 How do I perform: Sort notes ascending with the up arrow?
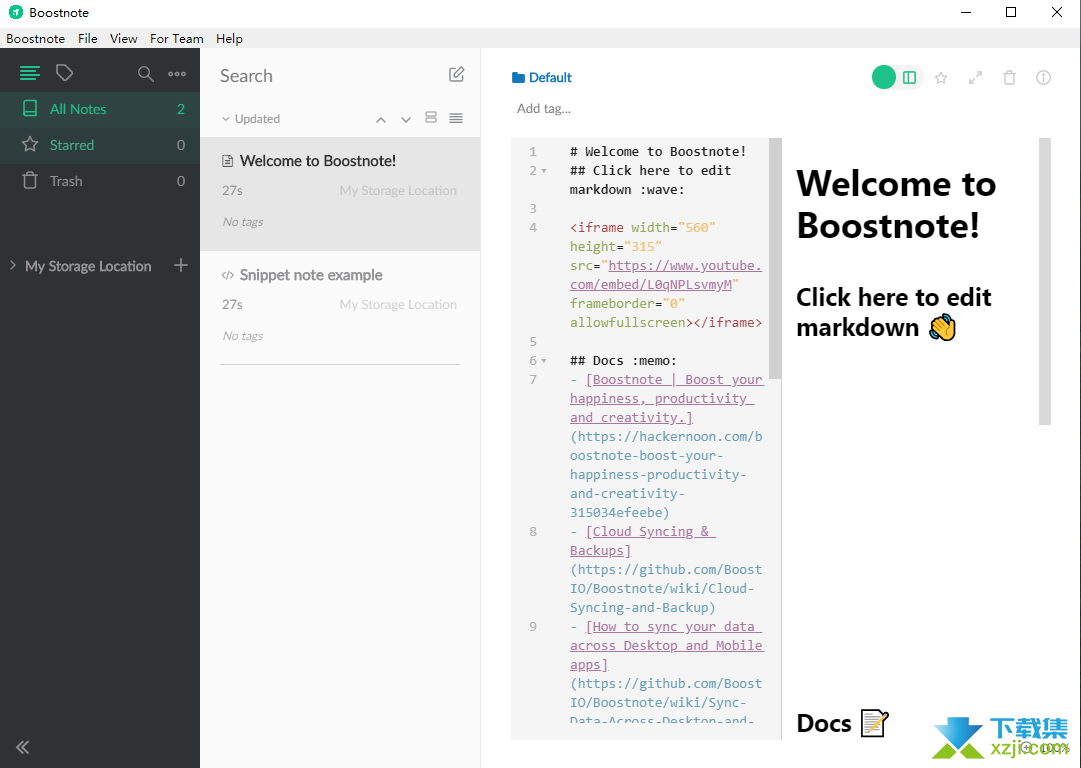point(381,119)
